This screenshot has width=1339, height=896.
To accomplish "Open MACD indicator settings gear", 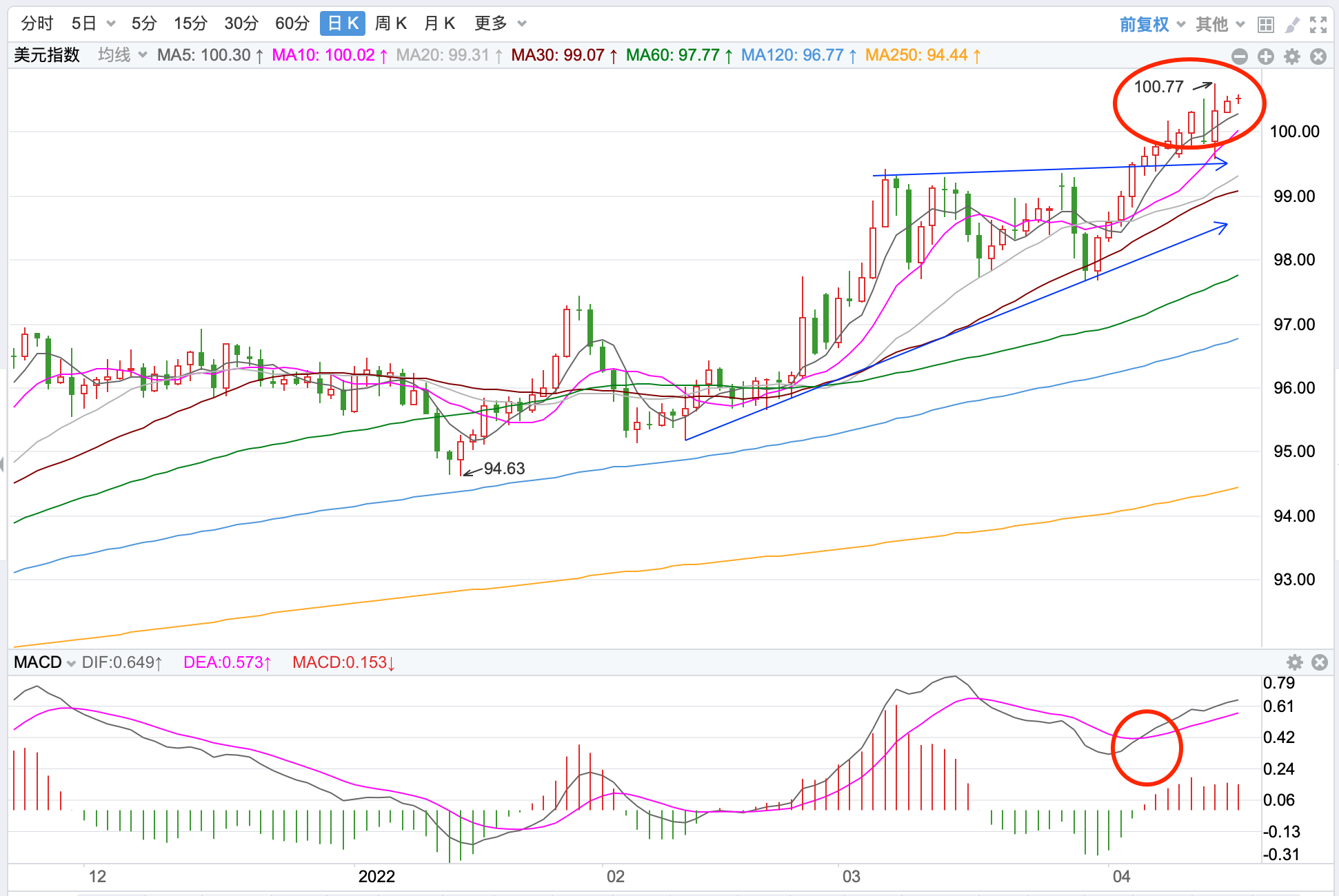I will pyautogui.click(x=1294, y=662).
